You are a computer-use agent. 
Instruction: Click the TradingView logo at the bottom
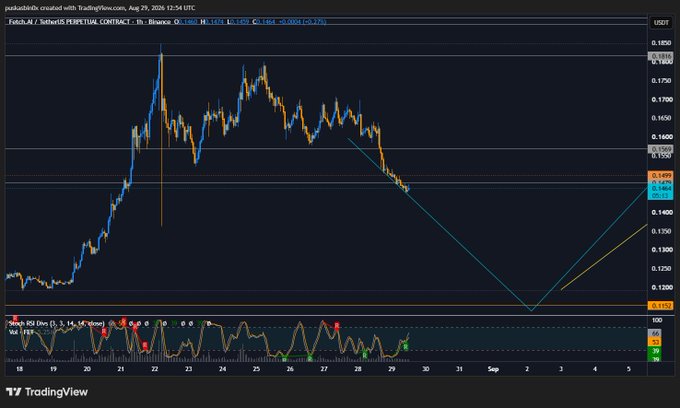pos(47,392)
